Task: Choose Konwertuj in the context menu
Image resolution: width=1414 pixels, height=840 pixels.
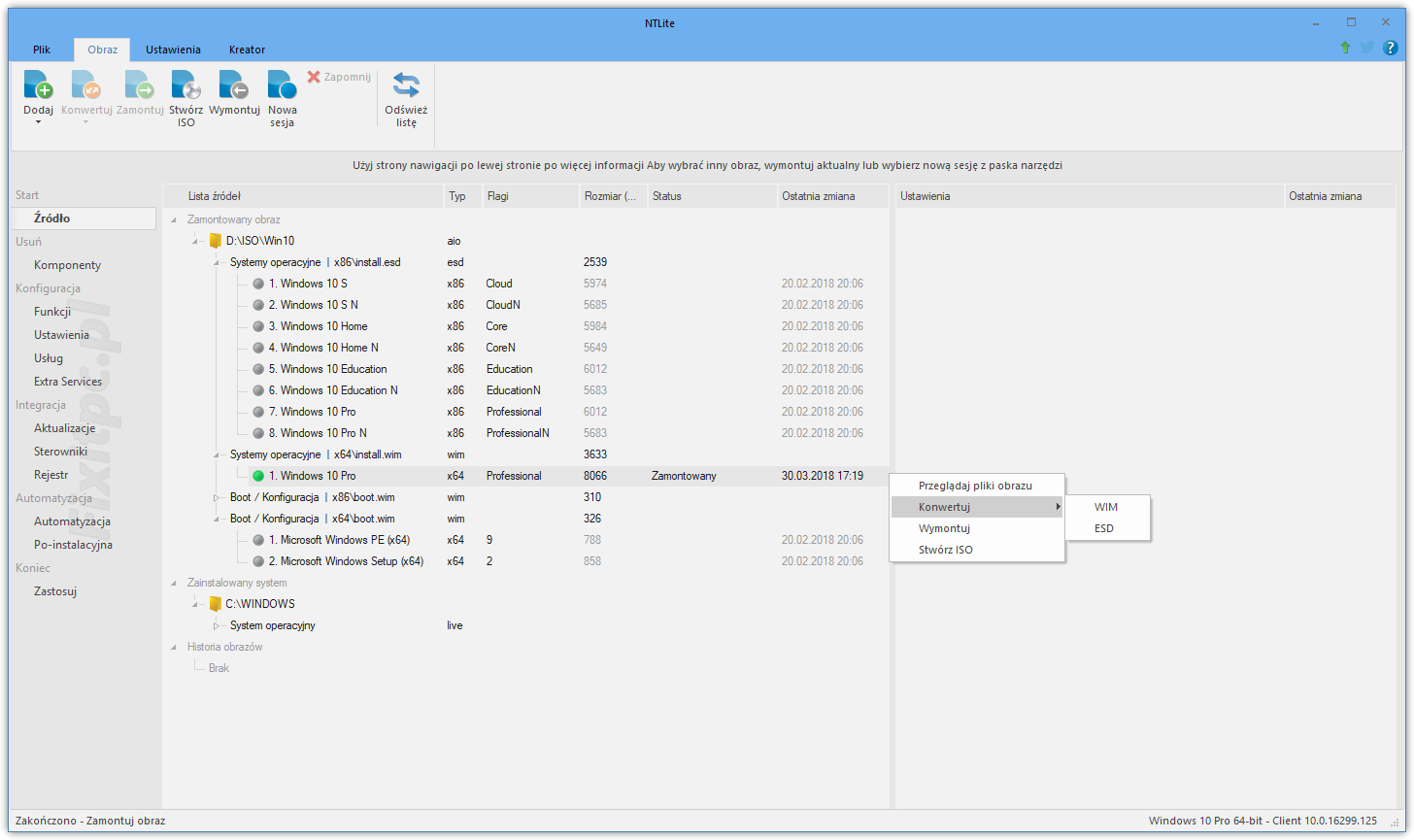Action: (x=977, y=507)
